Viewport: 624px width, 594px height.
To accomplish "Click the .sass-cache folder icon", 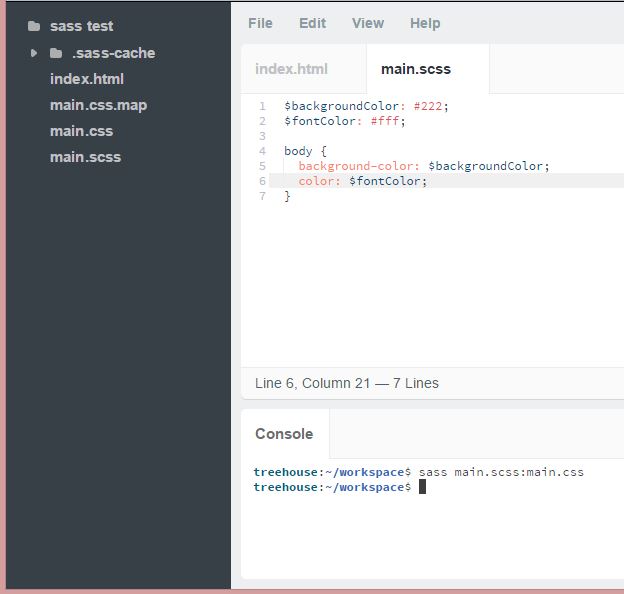I will [56, 53].
